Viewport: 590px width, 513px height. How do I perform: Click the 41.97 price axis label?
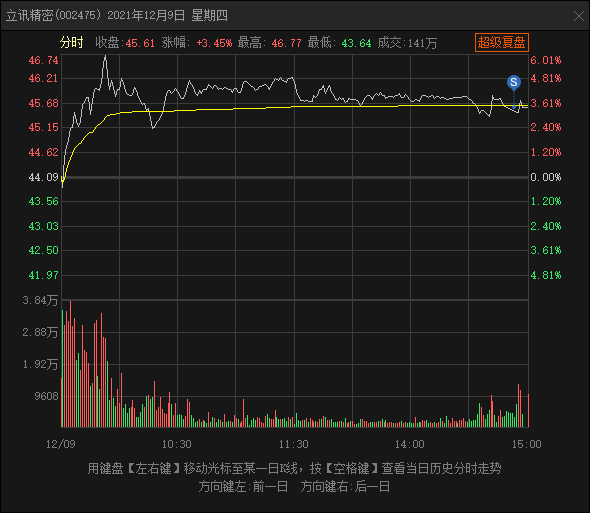pyautogui.click(x=44, y=275)
